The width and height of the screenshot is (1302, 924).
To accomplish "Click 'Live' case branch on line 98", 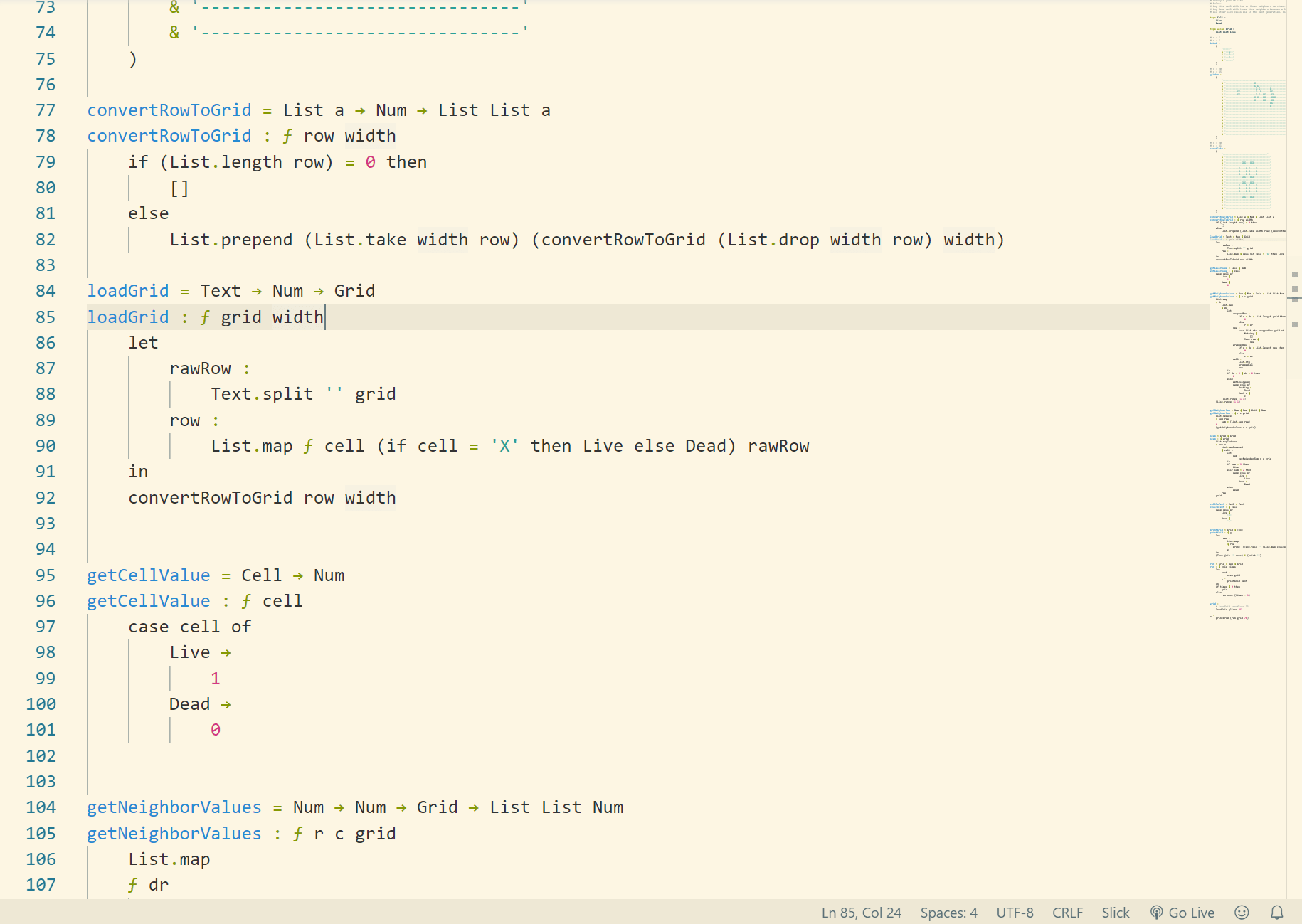I will click(190, 652).
